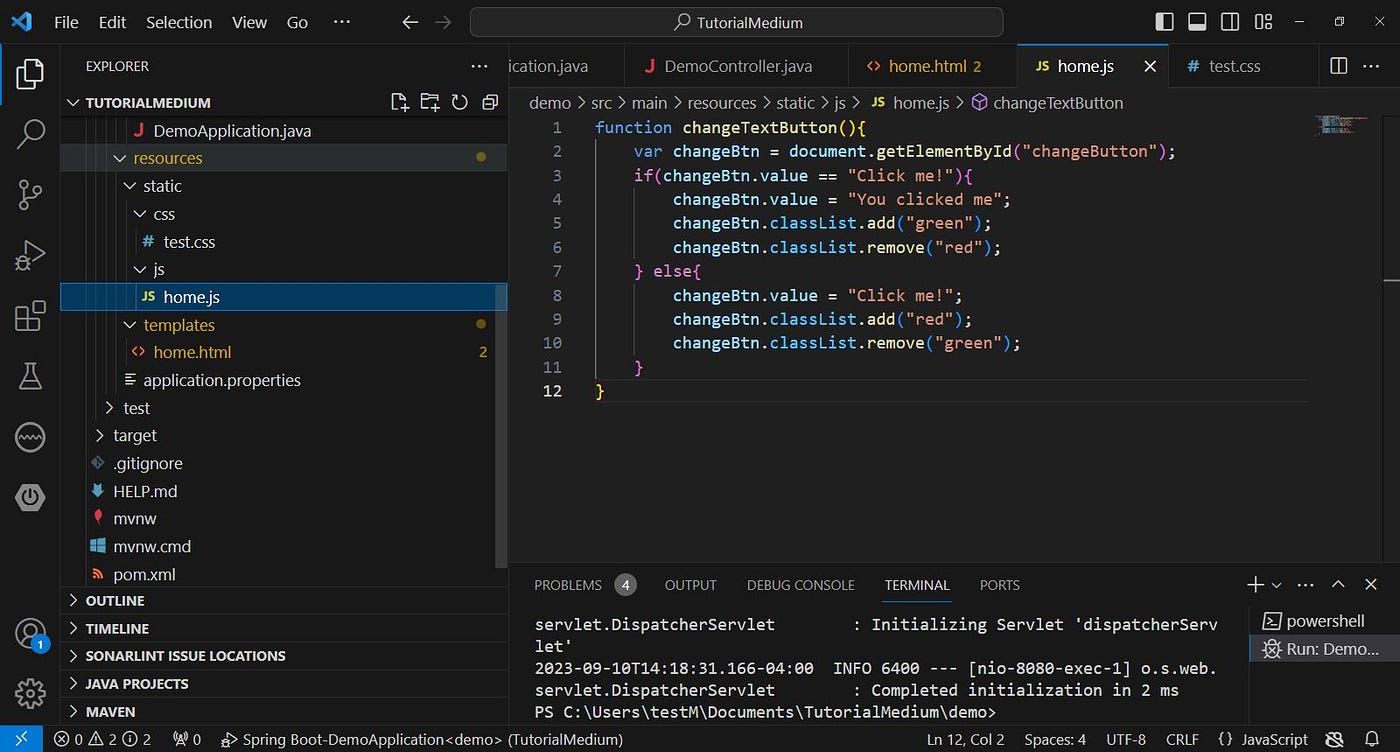This screenshot has height=752, width=1400.
Task: Switch to the DemoController.java tab
Action: [737, 66]
